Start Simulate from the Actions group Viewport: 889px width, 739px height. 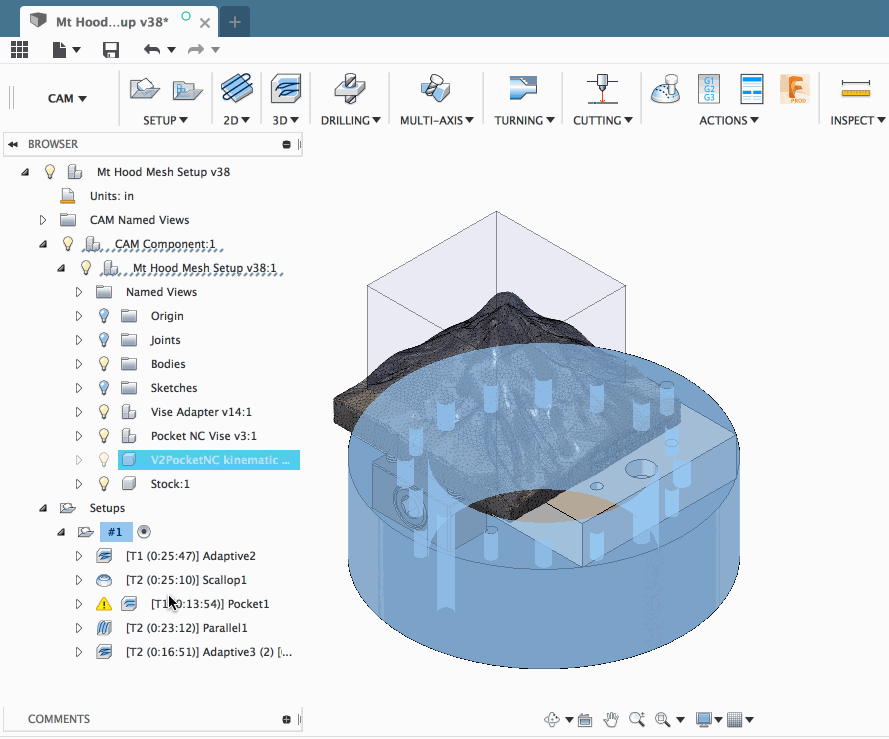(x=665, y=89)
